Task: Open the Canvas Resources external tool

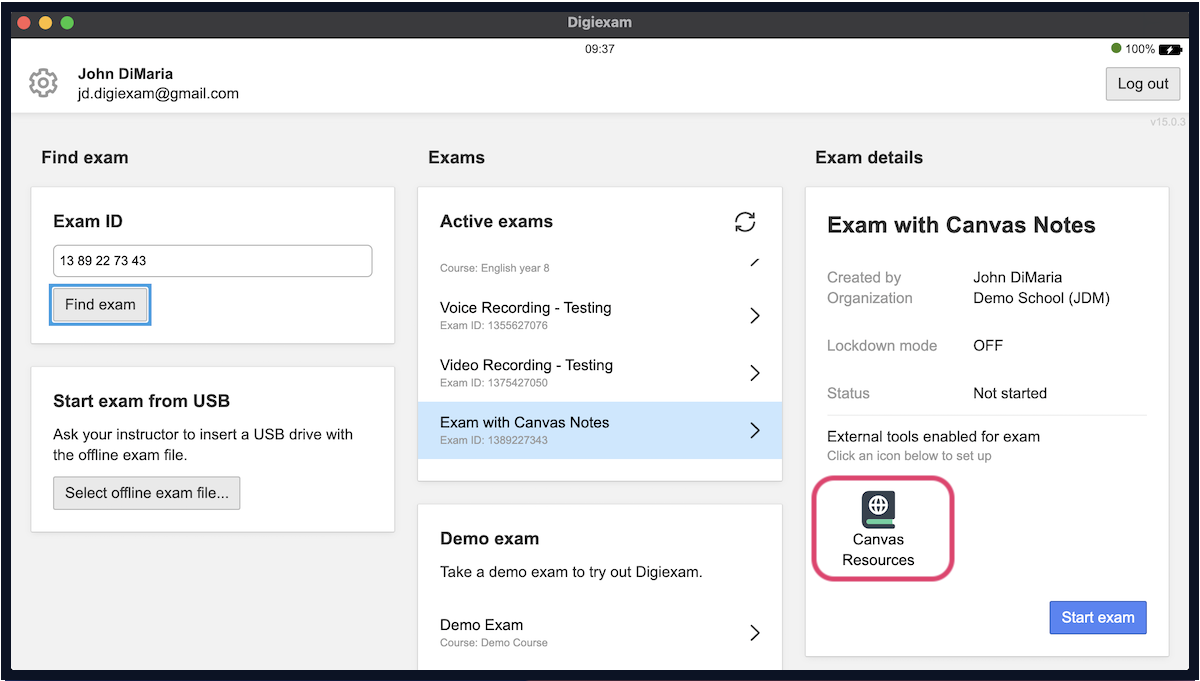Action: click(x=878, y=529)
